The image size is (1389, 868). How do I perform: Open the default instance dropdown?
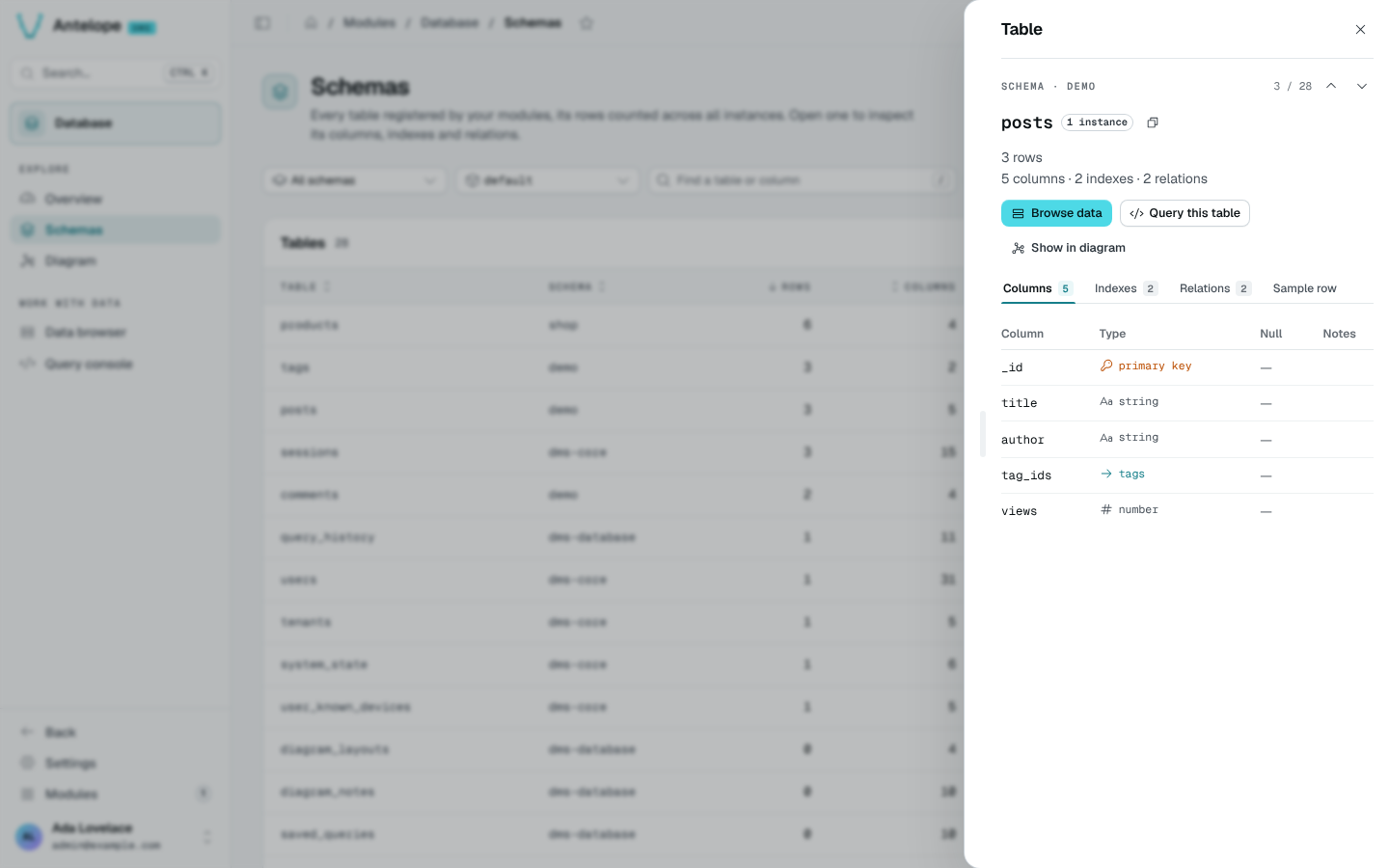pyautogui.click(x=548, y=180)
